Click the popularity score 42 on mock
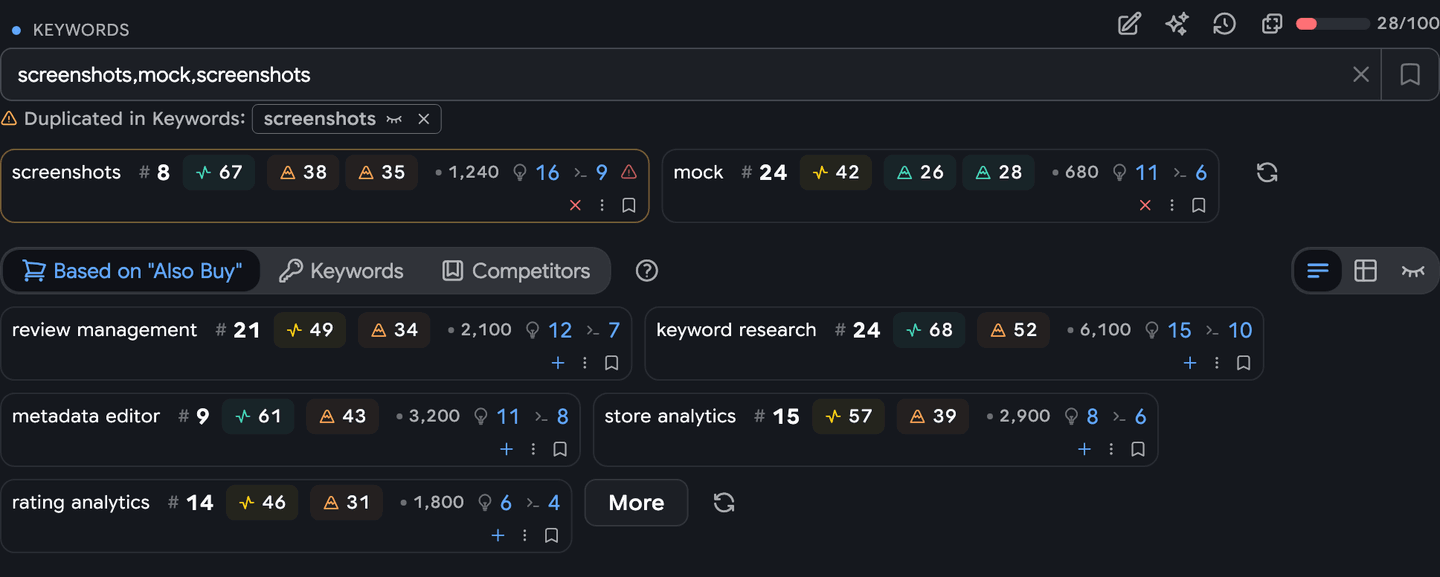Screen dimensions: 1440x577 click(836, 172)
